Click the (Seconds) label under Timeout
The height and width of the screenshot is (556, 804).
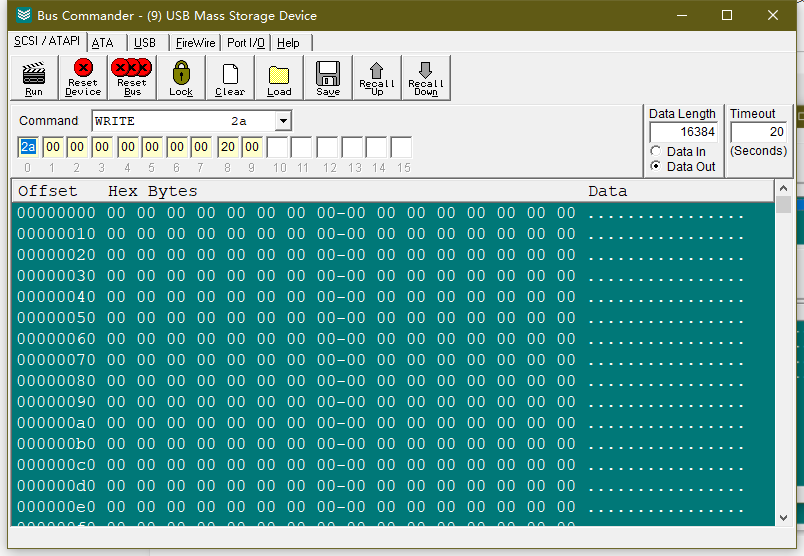pyautogui.click(x=758, y=151)
